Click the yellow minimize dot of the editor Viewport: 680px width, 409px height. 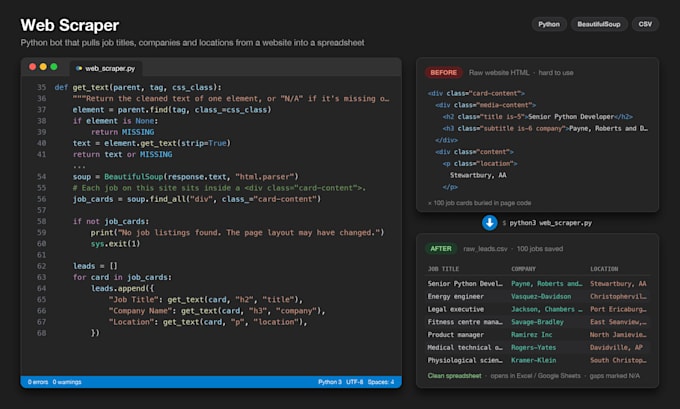43,67
